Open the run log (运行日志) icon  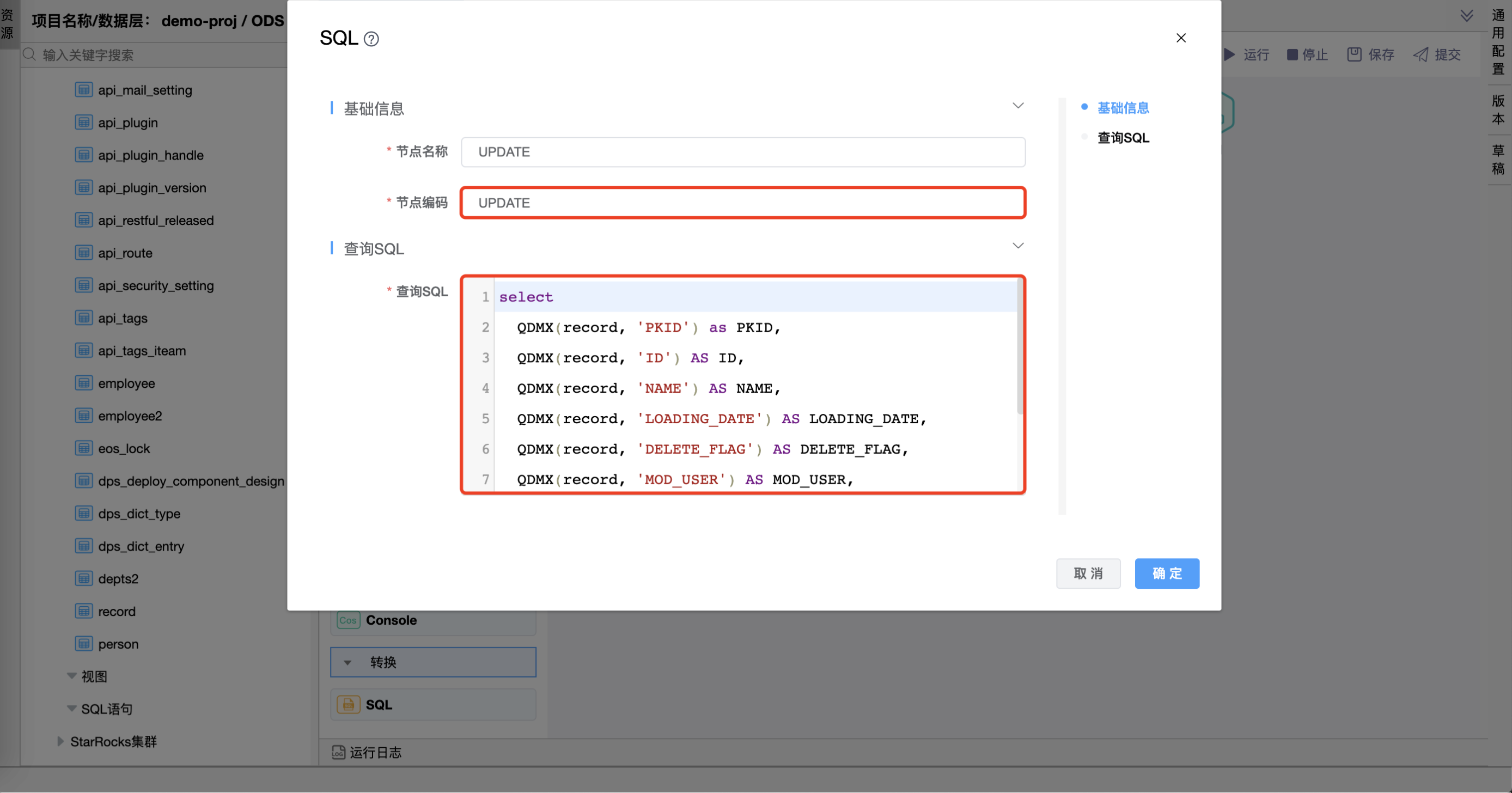[x=338, y=752]
